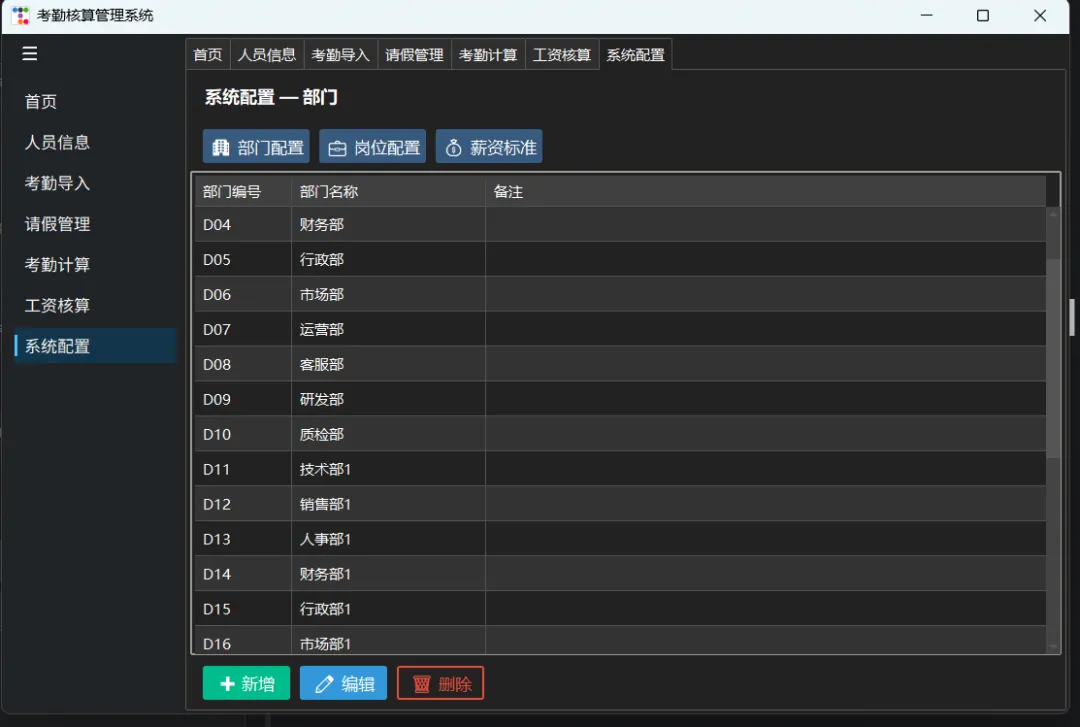The width and height of the screenshot is (1080, 727).
Task: Select department code D04
Action: click(243, 225)
